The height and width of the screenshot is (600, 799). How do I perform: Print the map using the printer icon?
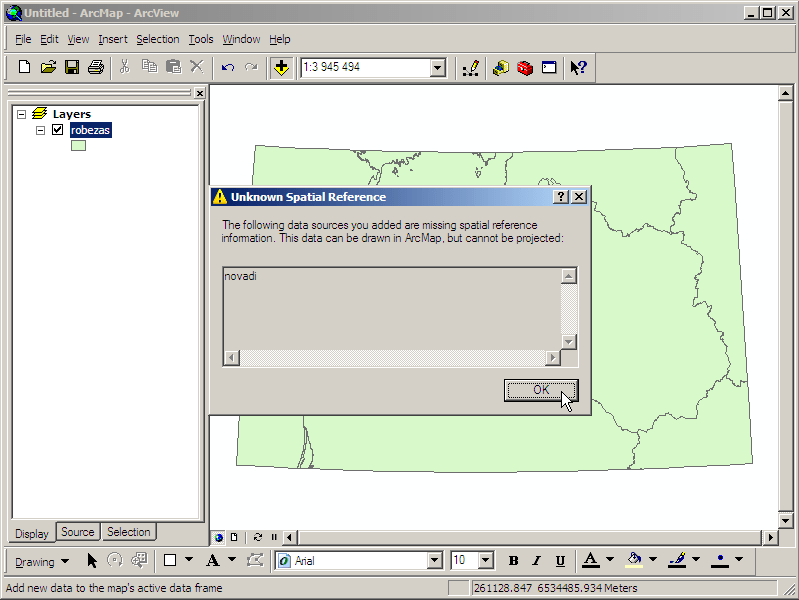point(96,67)
